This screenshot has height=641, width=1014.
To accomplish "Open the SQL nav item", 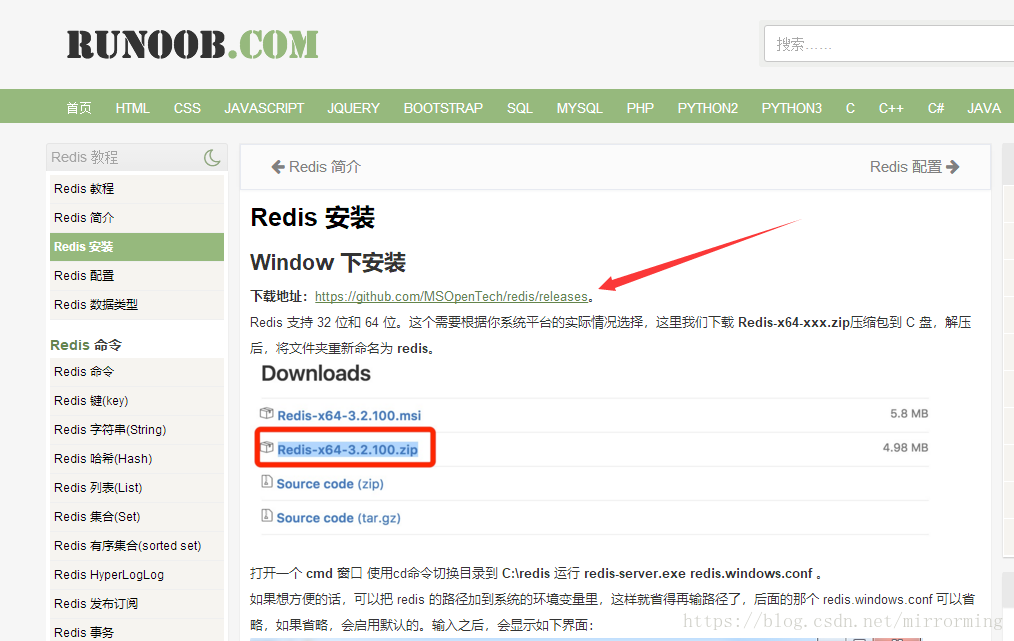I will coord(519,108).
